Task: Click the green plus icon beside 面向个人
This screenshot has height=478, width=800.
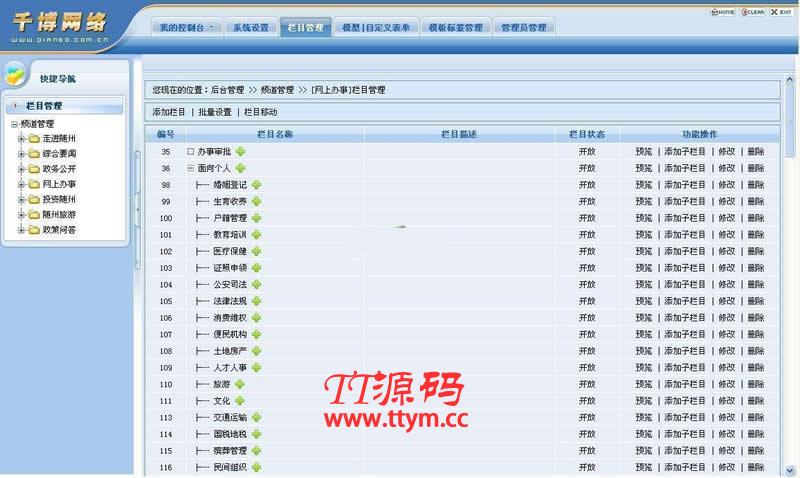Action: click(240, 168)
